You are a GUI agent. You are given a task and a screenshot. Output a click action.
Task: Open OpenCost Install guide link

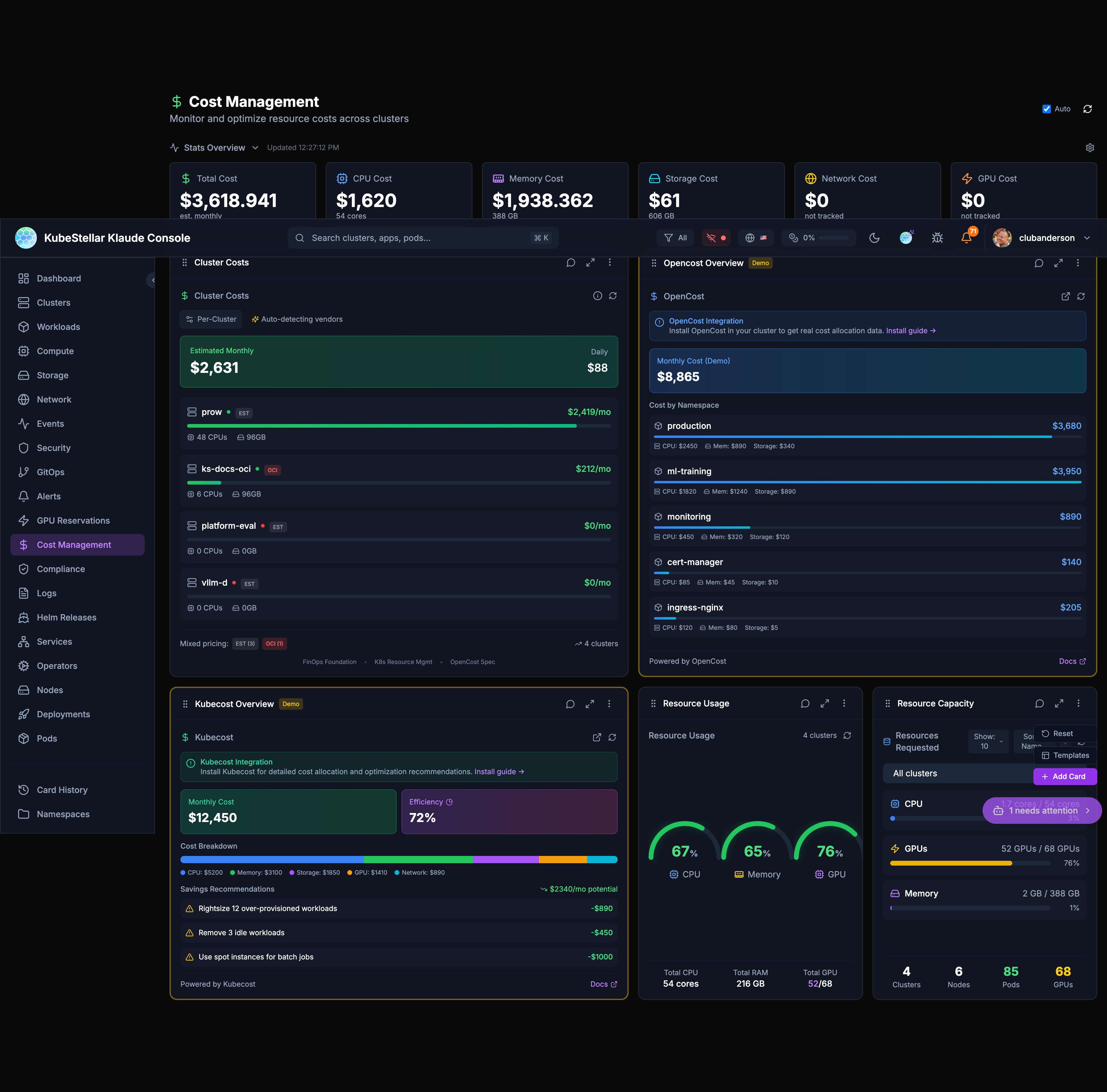click(910, 331)
